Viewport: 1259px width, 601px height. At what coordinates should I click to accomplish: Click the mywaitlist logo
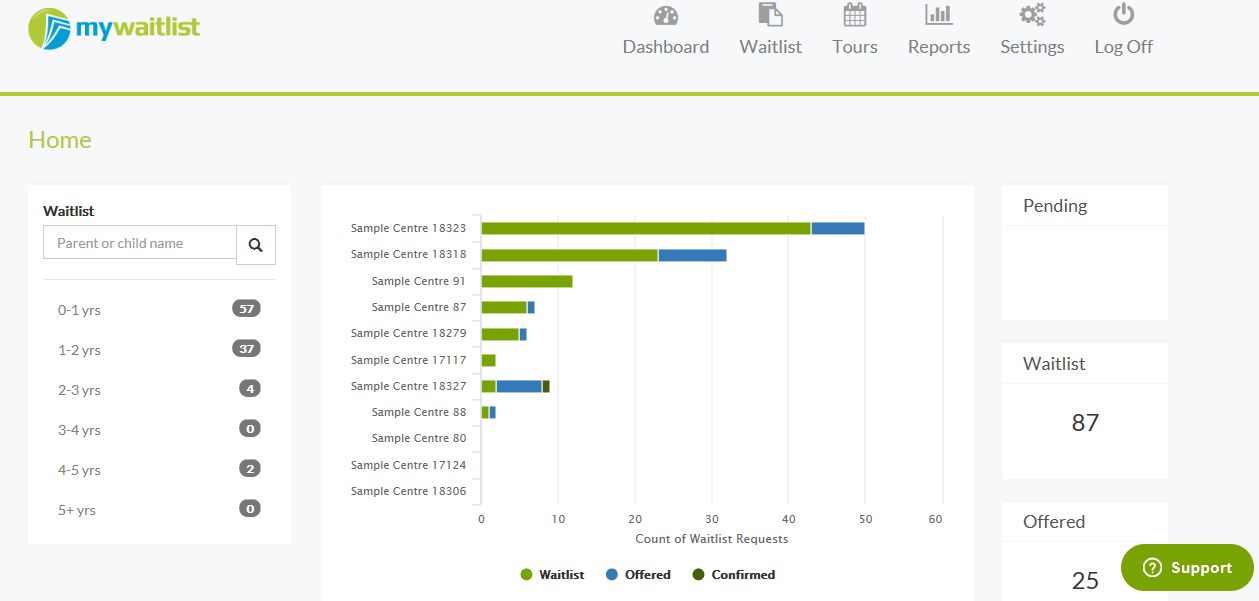114,28
